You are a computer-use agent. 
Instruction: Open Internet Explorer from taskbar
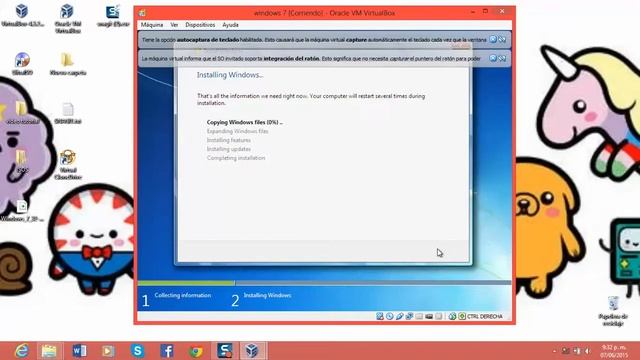[x=21, y=351]
